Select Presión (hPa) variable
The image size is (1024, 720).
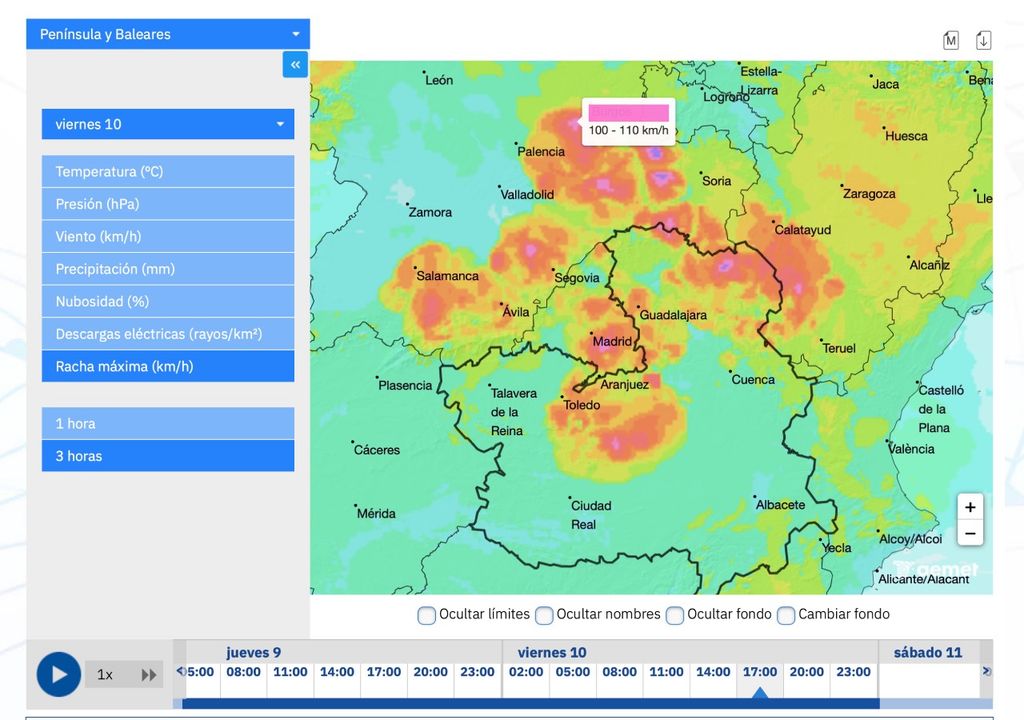[x=168, y=204]
